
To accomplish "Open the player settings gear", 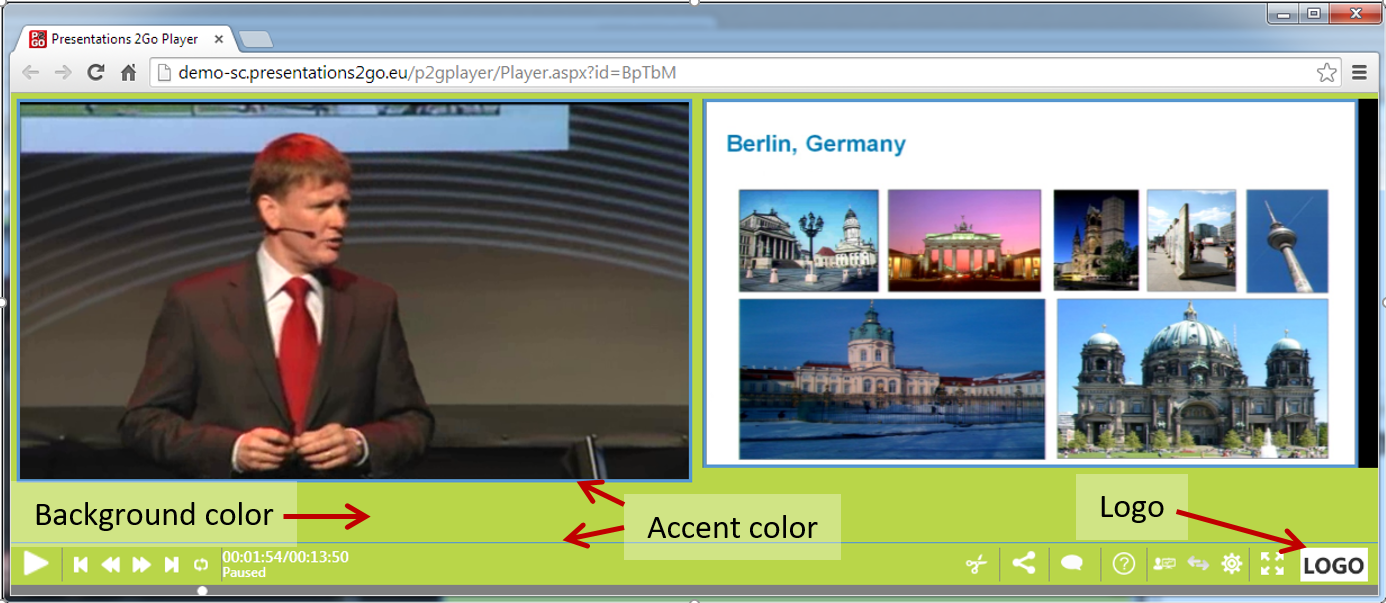I will (x=1232, y=564).
